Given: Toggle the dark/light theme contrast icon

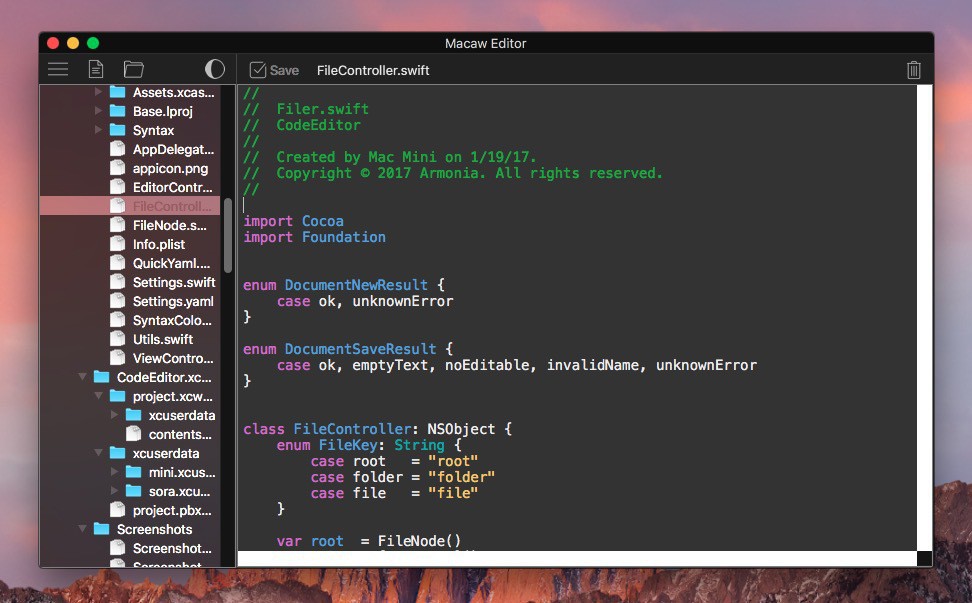Looking at the screenshot, I should point(215,69).
